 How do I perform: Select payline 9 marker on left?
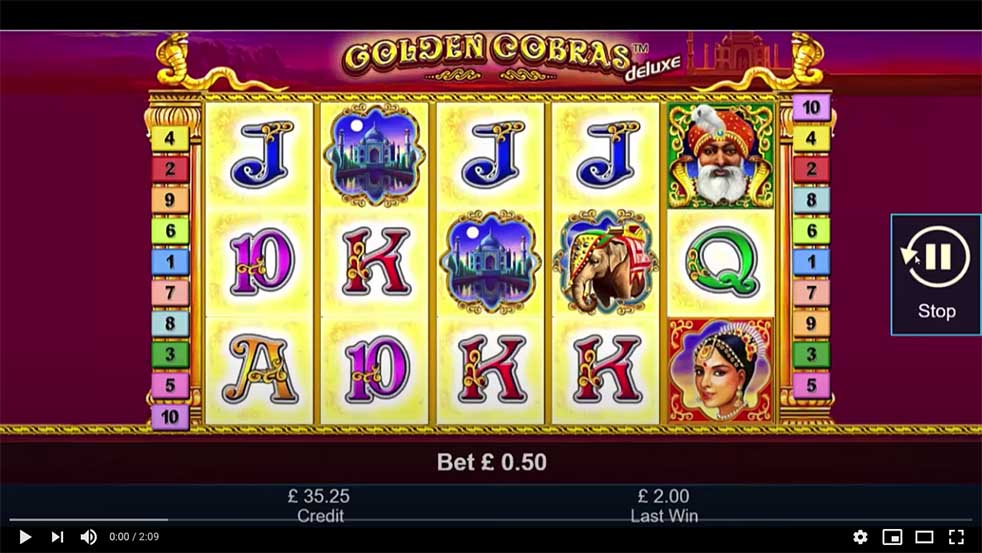coord(170,200)
